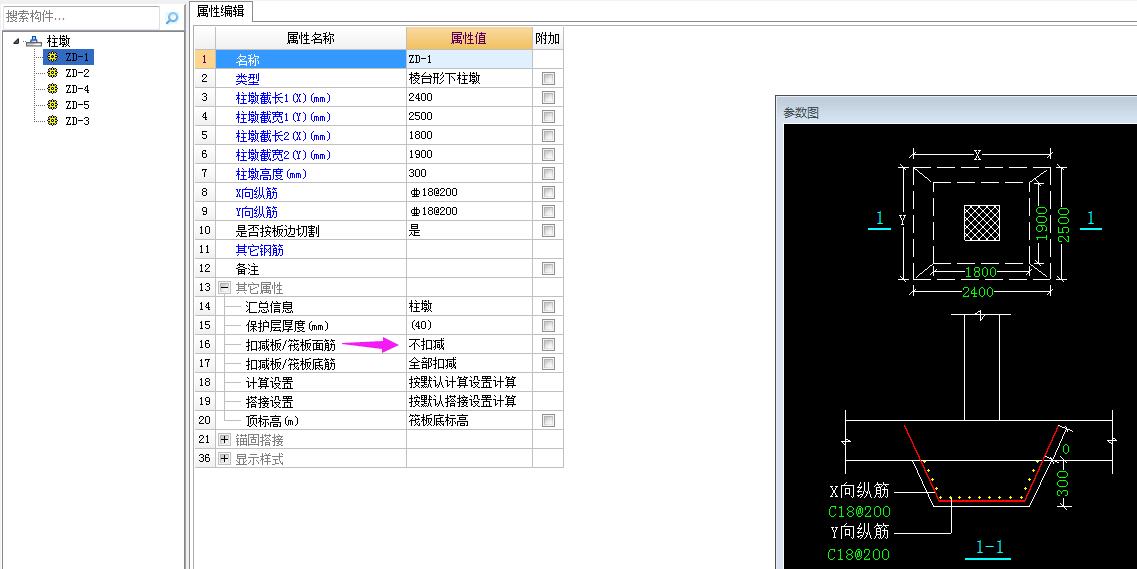Click the 备注 value cell
Viewport: 1137px width, 569px height.
(469, 268)
